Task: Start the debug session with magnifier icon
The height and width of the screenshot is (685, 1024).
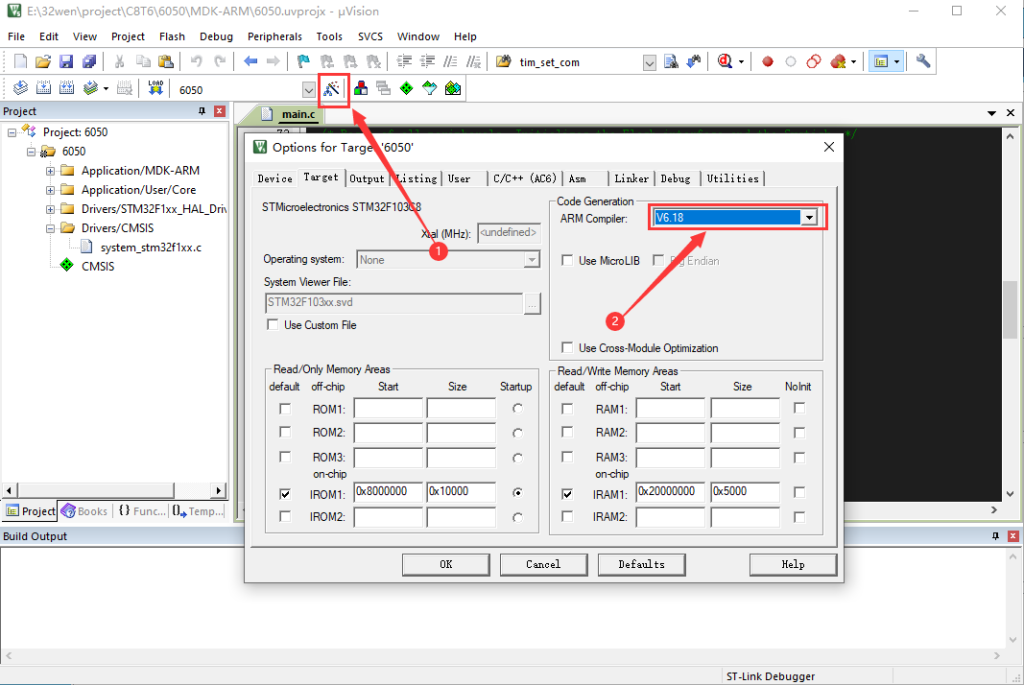Action: [x=725, y=61]
